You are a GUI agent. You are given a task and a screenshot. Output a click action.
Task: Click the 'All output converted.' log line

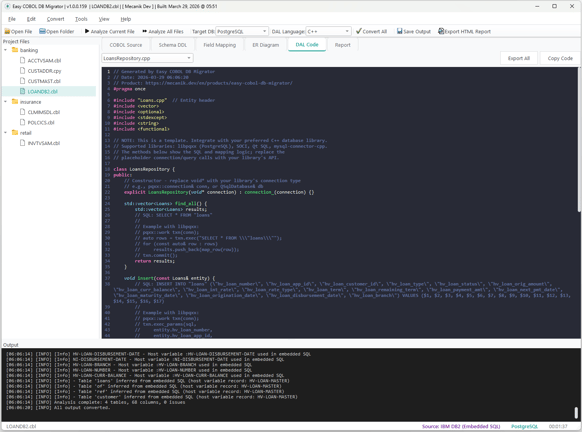click(x=58, y=408)
